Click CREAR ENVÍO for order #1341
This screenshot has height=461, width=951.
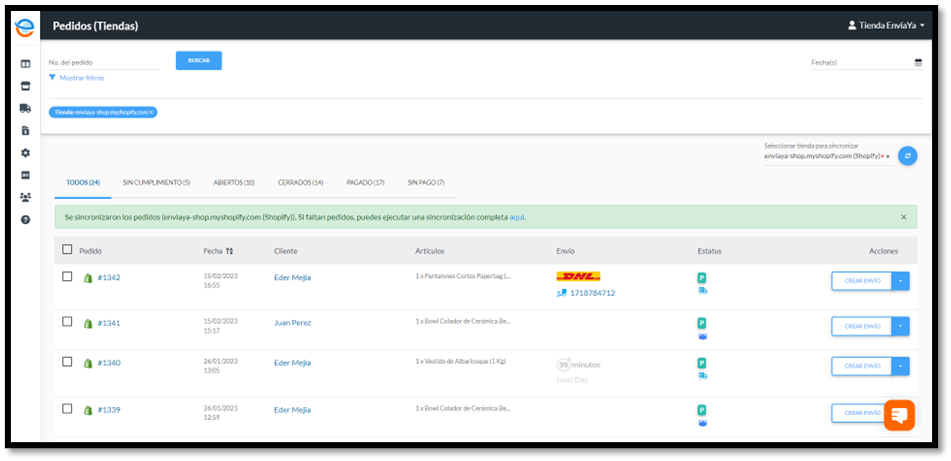(862, 326)
